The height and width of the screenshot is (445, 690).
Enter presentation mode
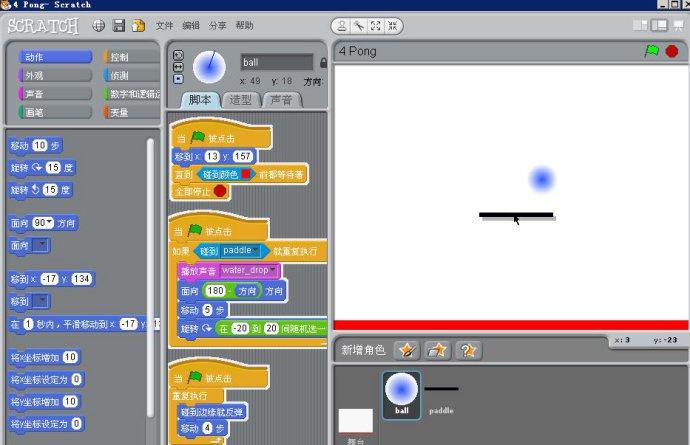pyautogui.click(x=678, y=26)
